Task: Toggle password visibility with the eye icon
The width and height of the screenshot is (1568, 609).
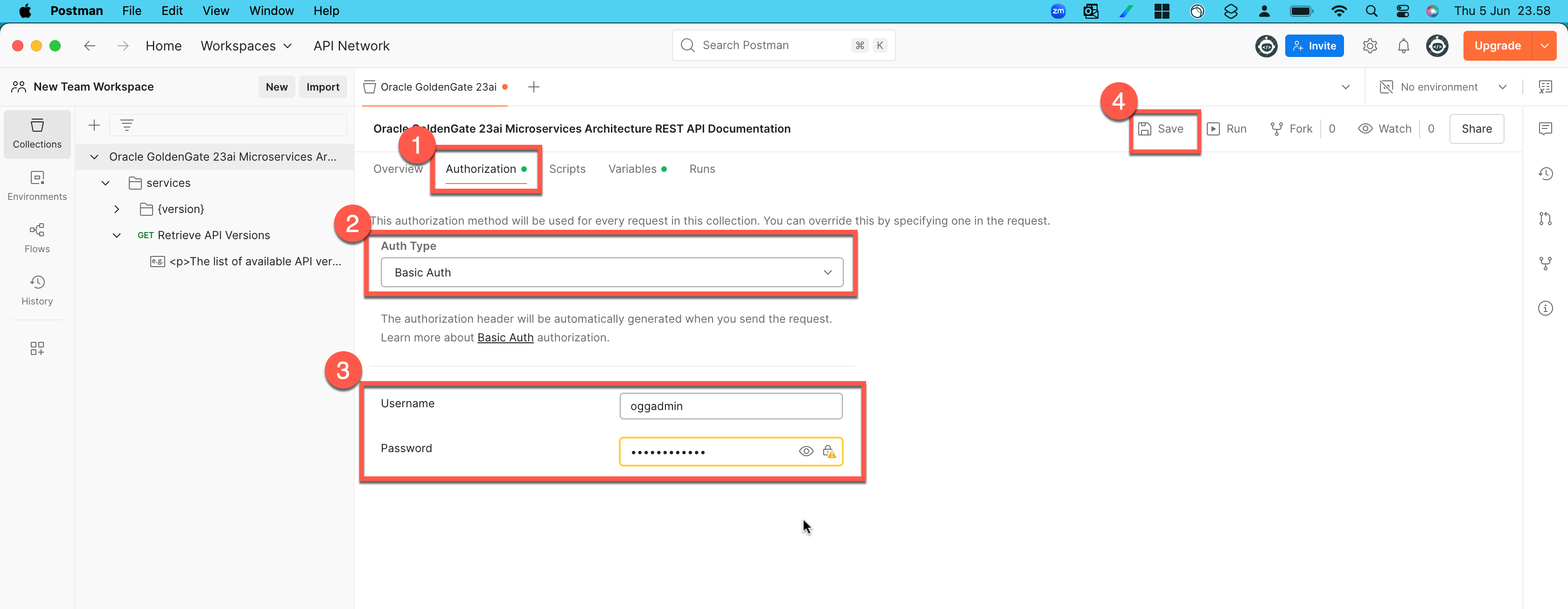Action: tap(806, 451)
